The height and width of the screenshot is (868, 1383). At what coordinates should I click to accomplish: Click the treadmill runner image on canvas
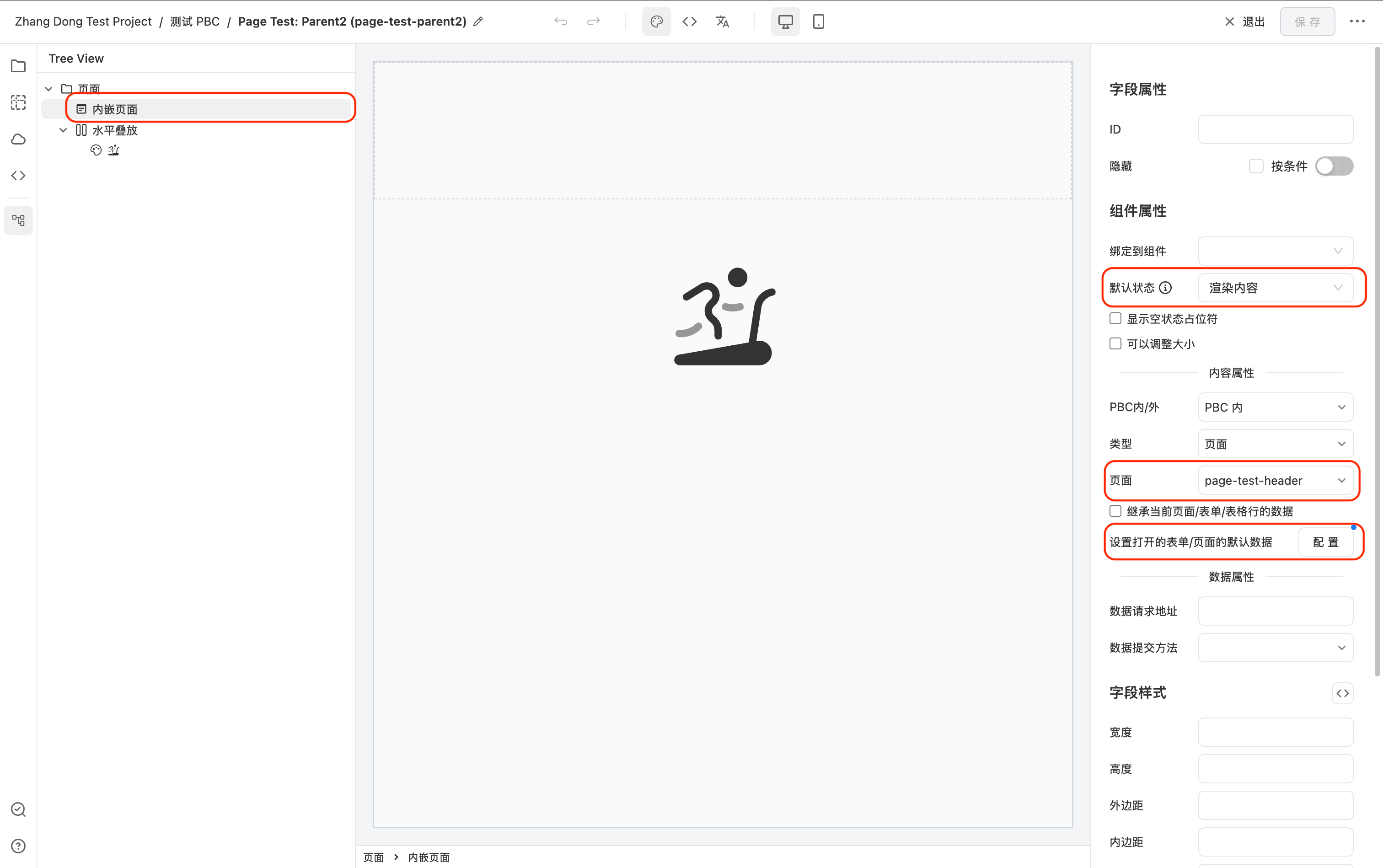pyautogui.click(x=724, y=316)
